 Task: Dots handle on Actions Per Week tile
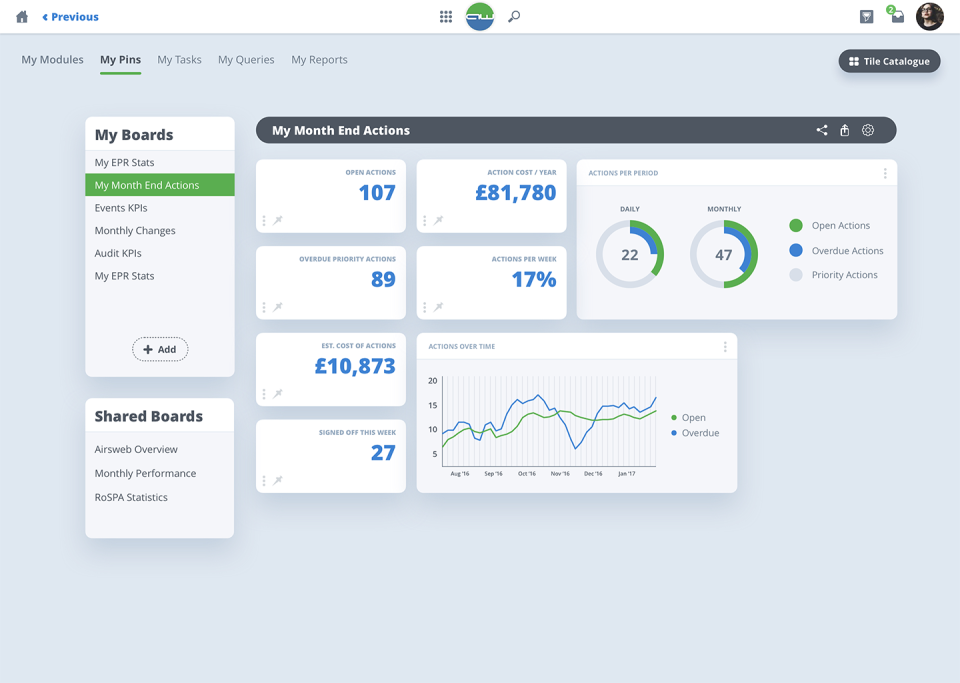[424, 307]
